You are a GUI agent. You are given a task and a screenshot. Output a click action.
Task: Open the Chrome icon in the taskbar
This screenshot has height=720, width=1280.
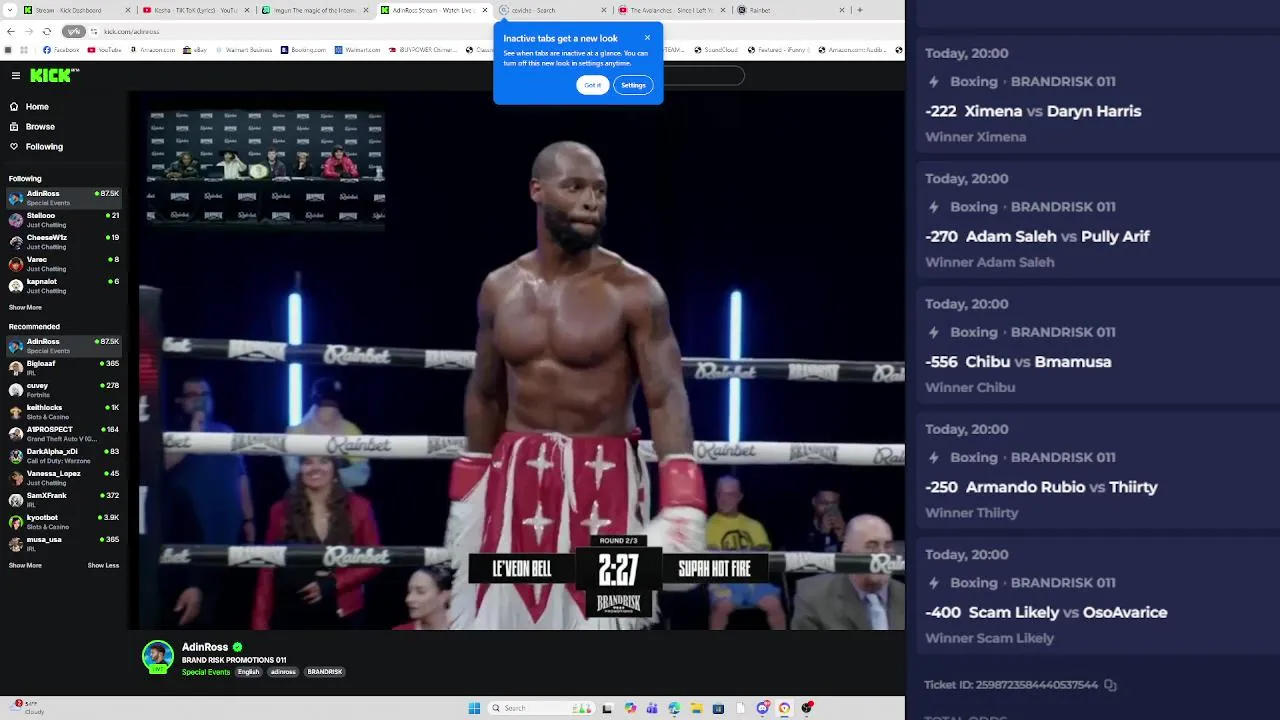click(x=785, y=708)
